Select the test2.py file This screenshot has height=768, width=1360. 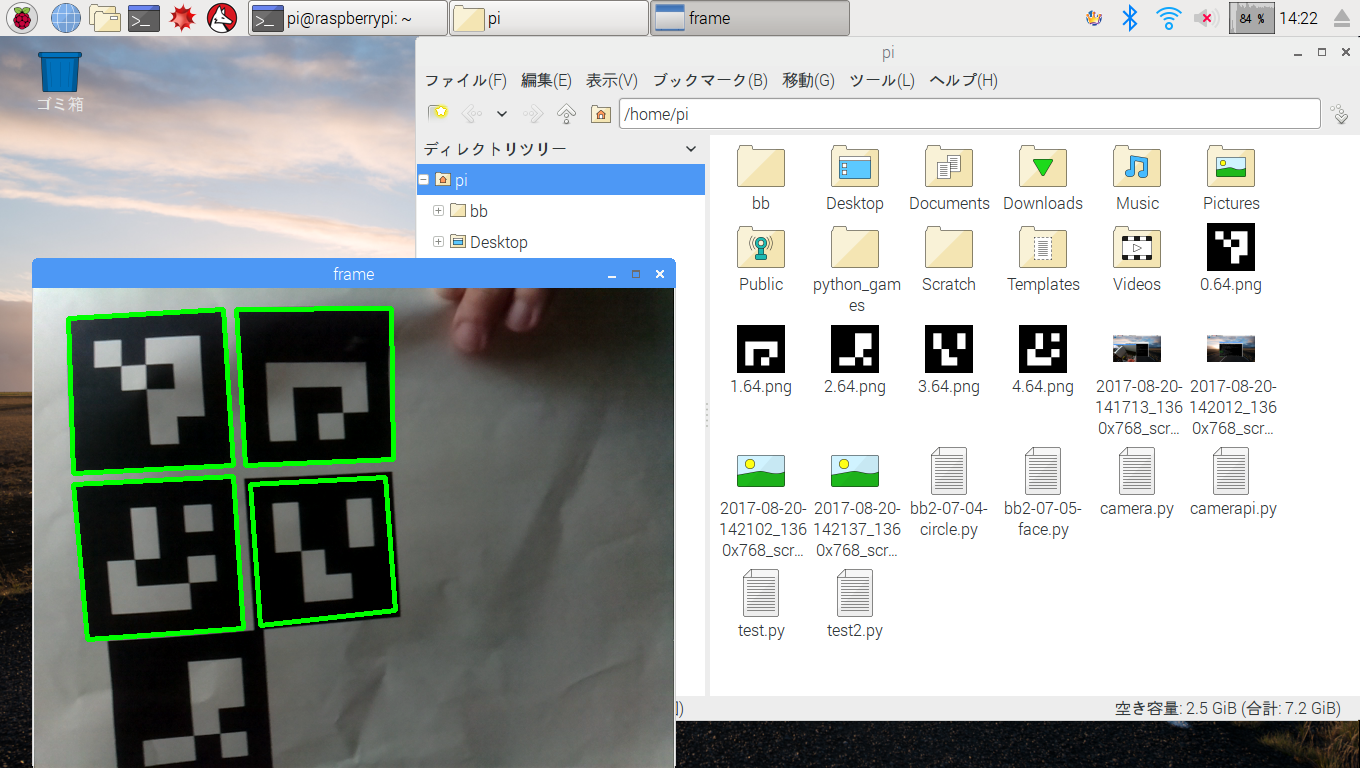point(855,605)
